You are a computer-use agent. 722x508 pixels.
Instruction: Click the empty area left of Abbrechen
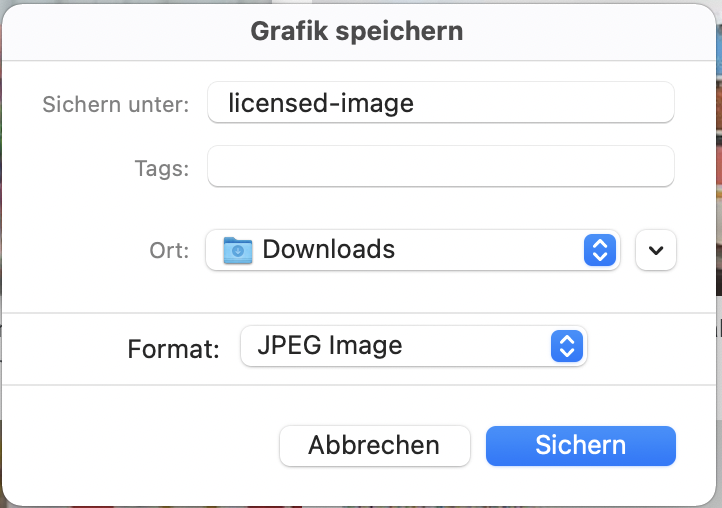coord(140,445)
